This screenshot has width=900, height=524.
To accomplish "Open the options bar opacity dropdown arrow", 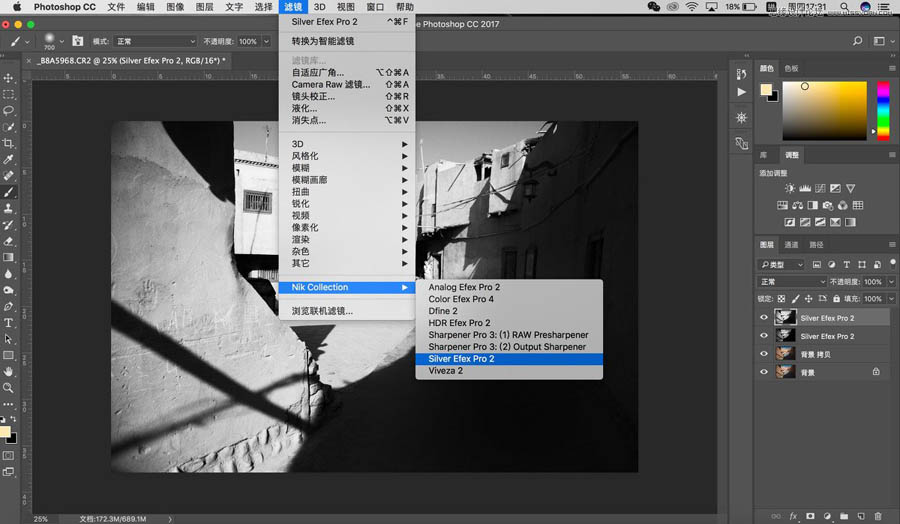I will [266, 41].
